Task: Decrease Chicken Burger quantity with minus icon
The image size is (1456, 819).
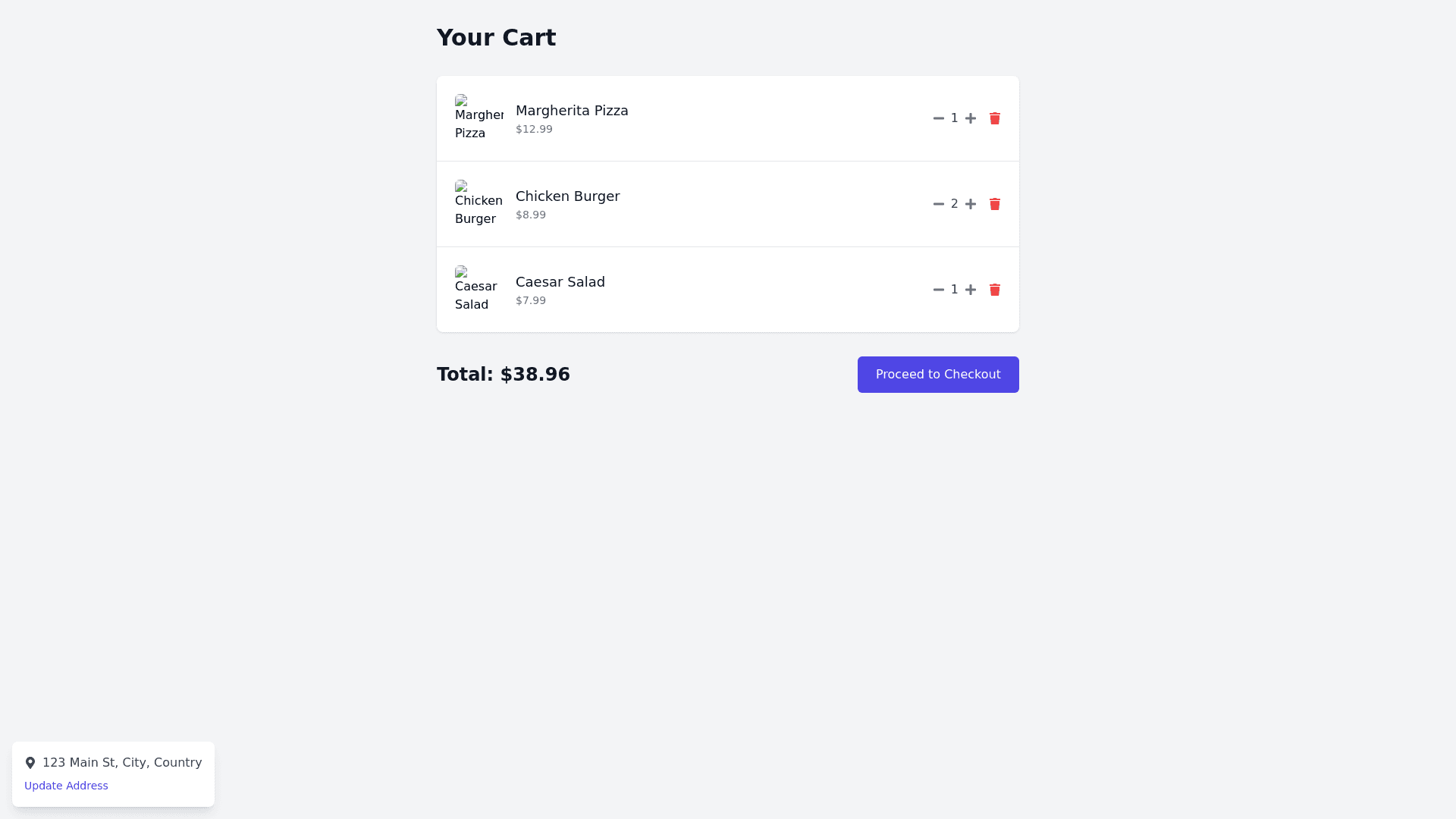Action: click(x=939, y=204)
